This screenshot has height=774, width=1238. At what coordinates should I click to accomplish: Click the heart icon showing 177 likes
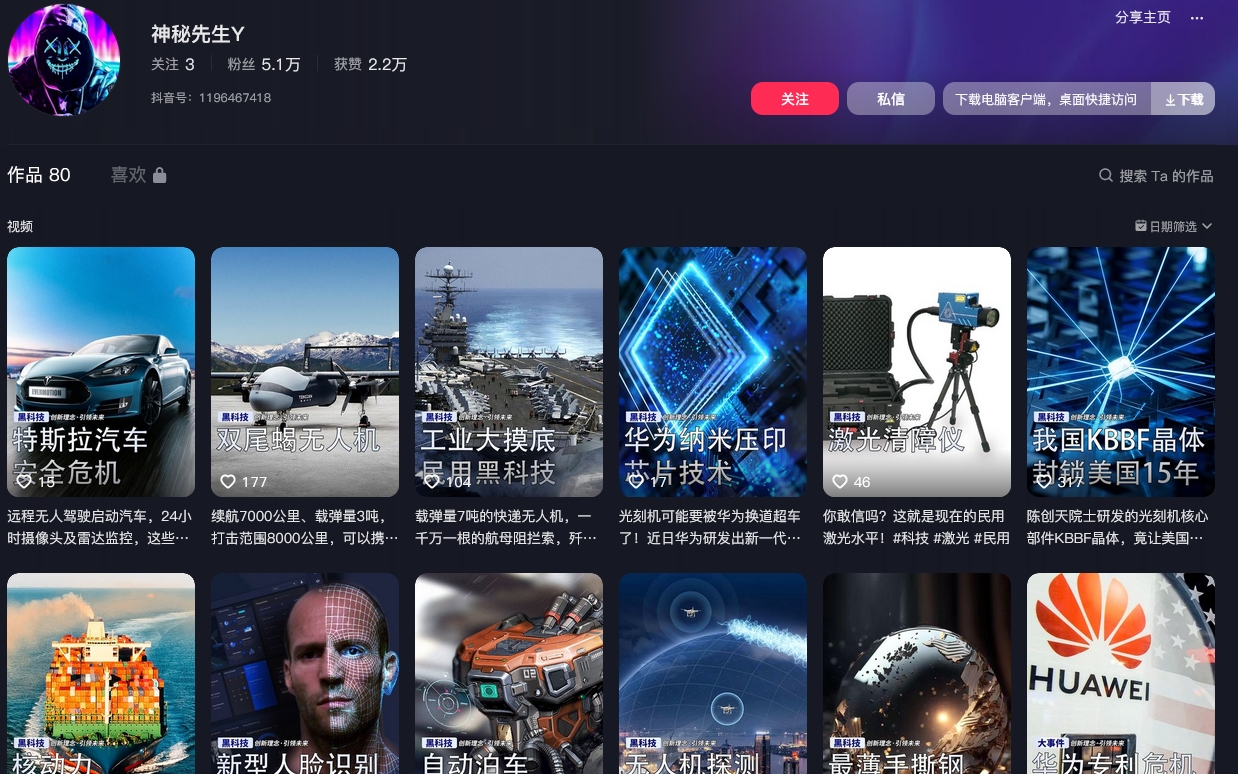pyautogui.click(x=228, y=482)
